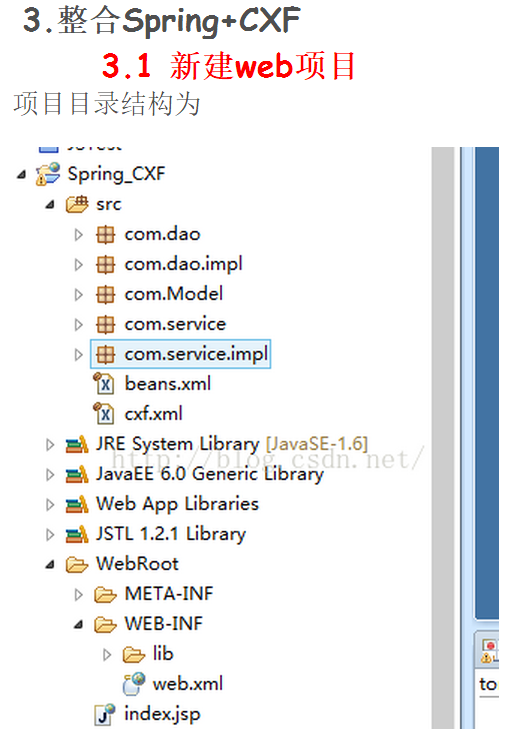Image resolution: width=523 pixels, height=737 pixels.
Task: Select the cxf.xml file name
Action: tap(153, 414)
